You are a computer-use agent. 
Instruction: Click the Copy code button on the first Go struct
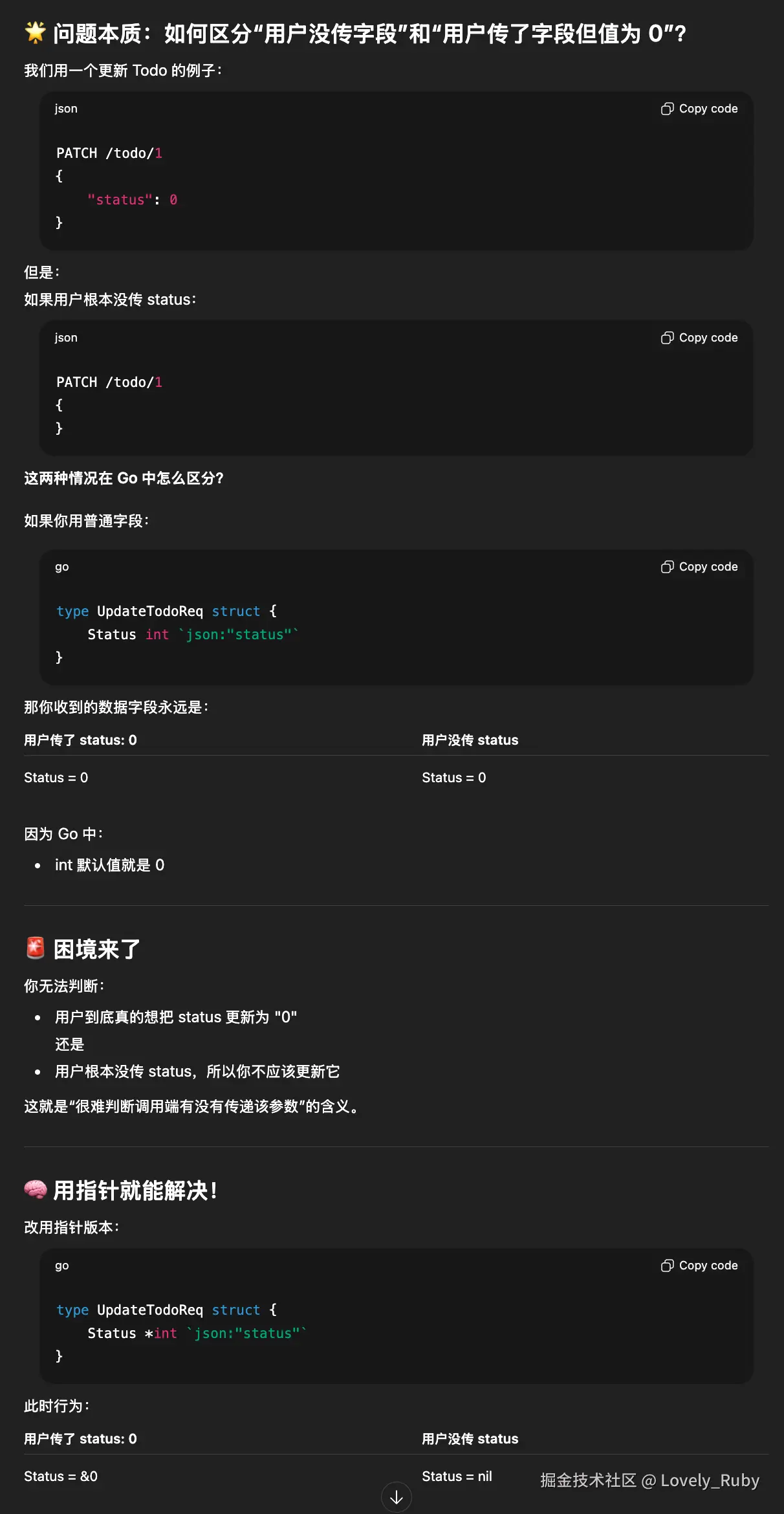click(699, 566)
